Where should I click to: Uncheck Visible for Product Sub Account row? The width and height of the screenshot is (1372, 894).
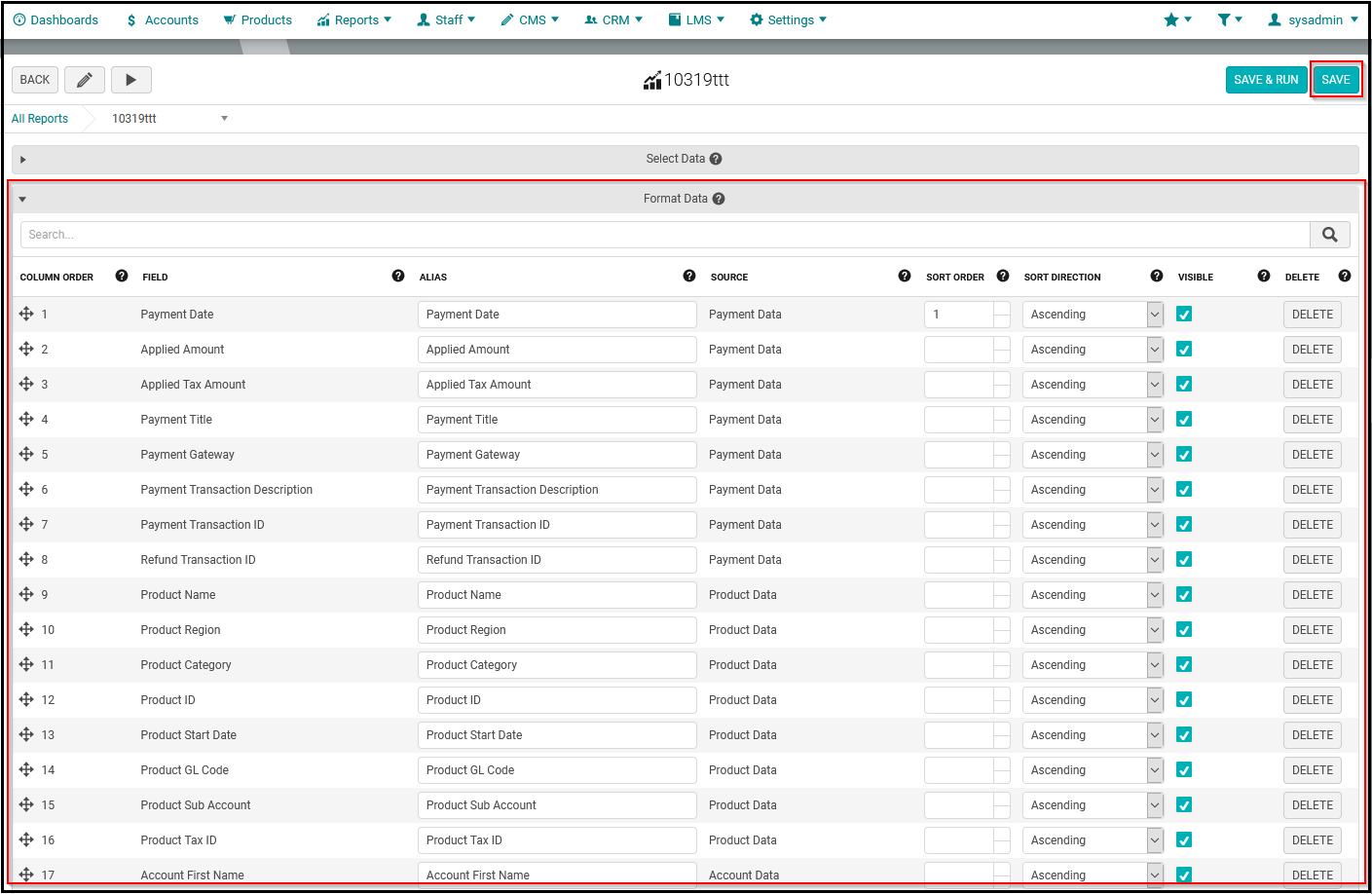pyautogui.click(x=1184, y=804)
